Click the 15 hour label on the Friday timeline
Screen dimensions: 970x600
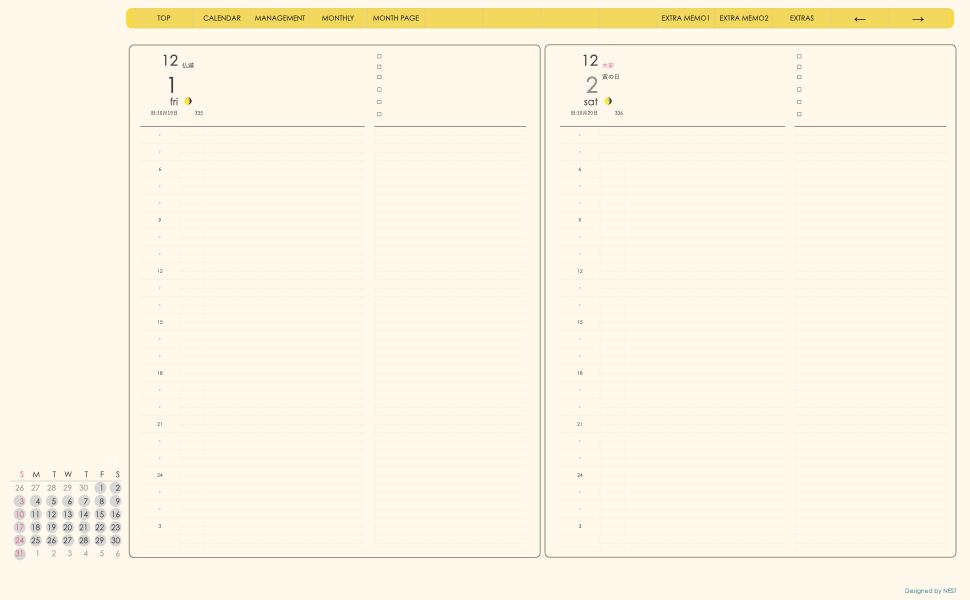tap(160, 322)
